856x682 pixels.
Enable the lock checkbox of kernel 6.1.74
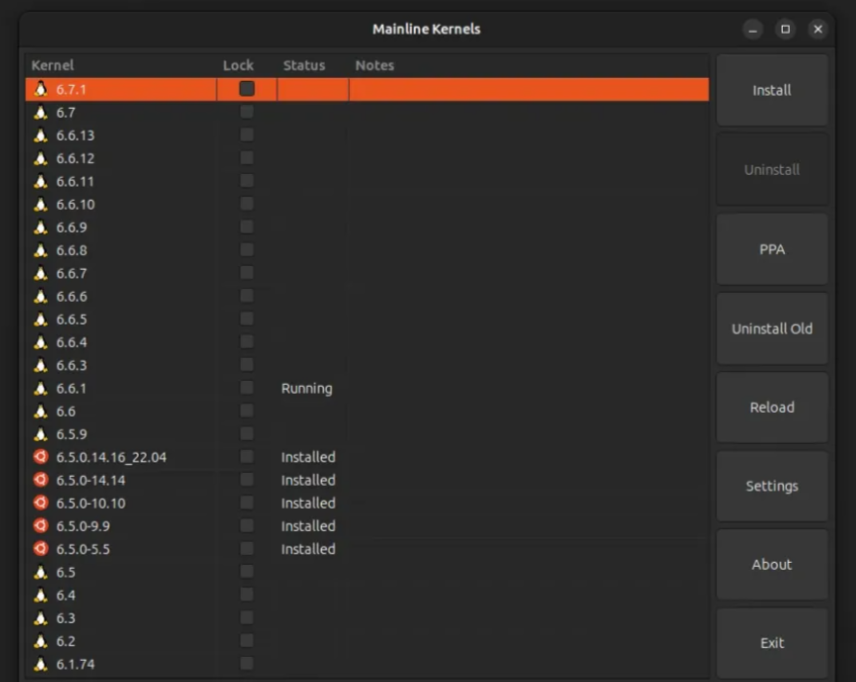(x=247, y=663)
